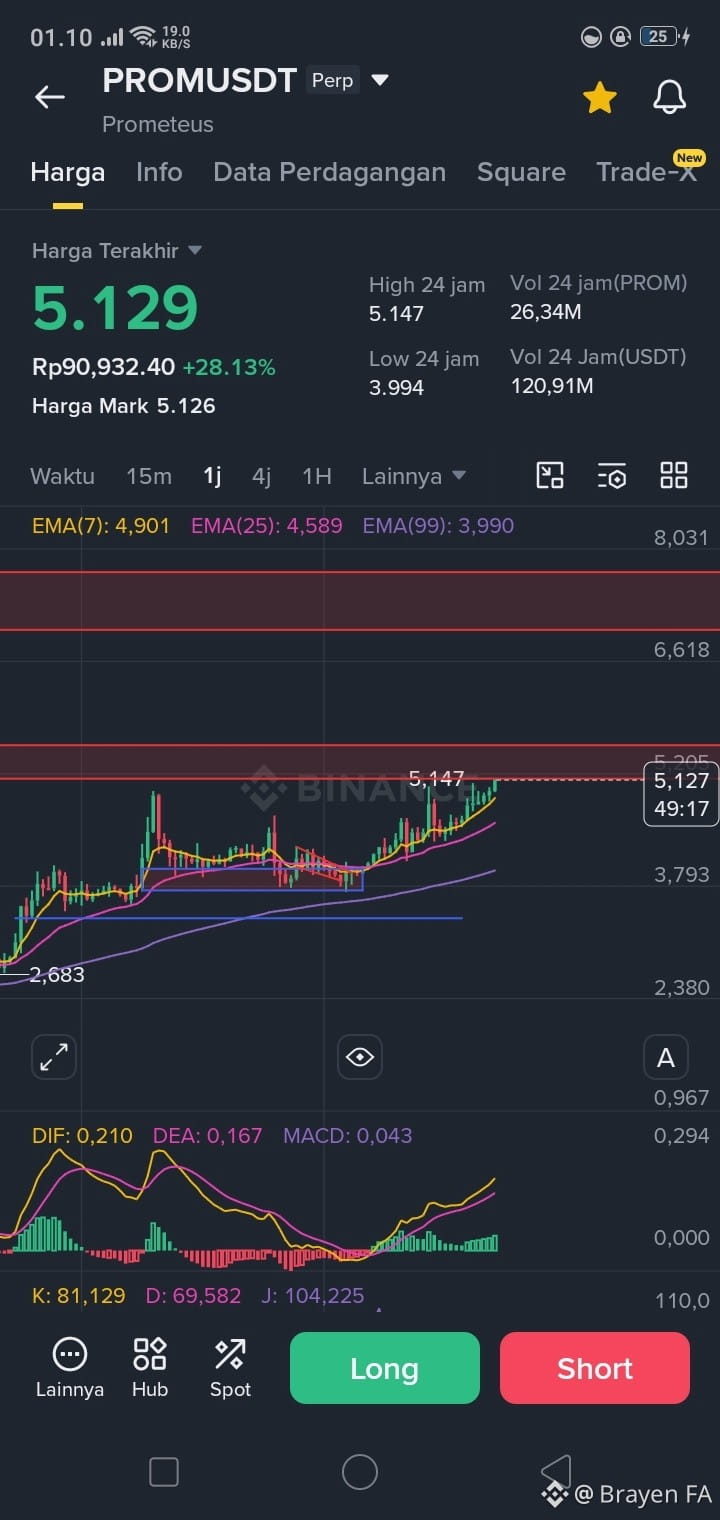This screenshot has height=1520, width=720.
Task: Select the 4j timeframe
Action: click(x=261, y=476)
